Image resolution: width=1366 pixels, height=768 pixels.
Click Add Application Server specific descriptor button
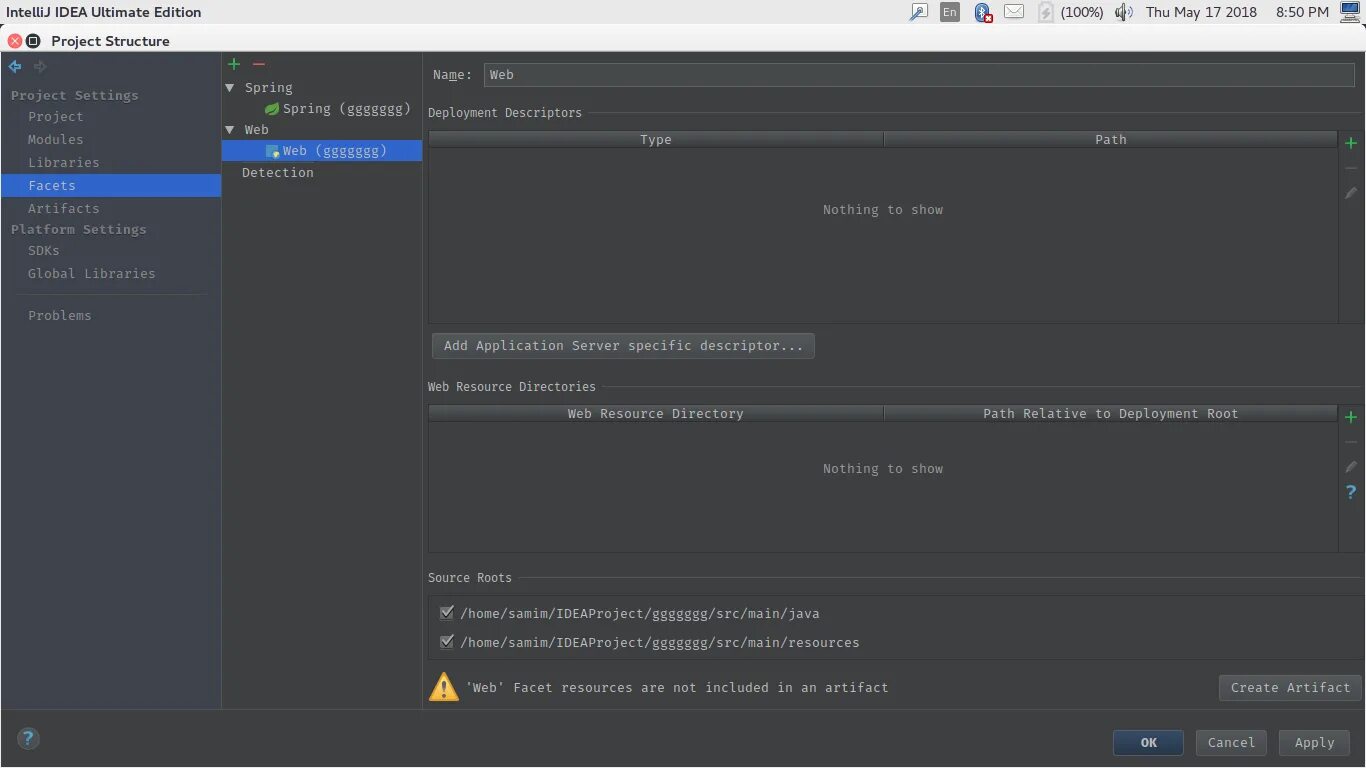click(623, 346)
